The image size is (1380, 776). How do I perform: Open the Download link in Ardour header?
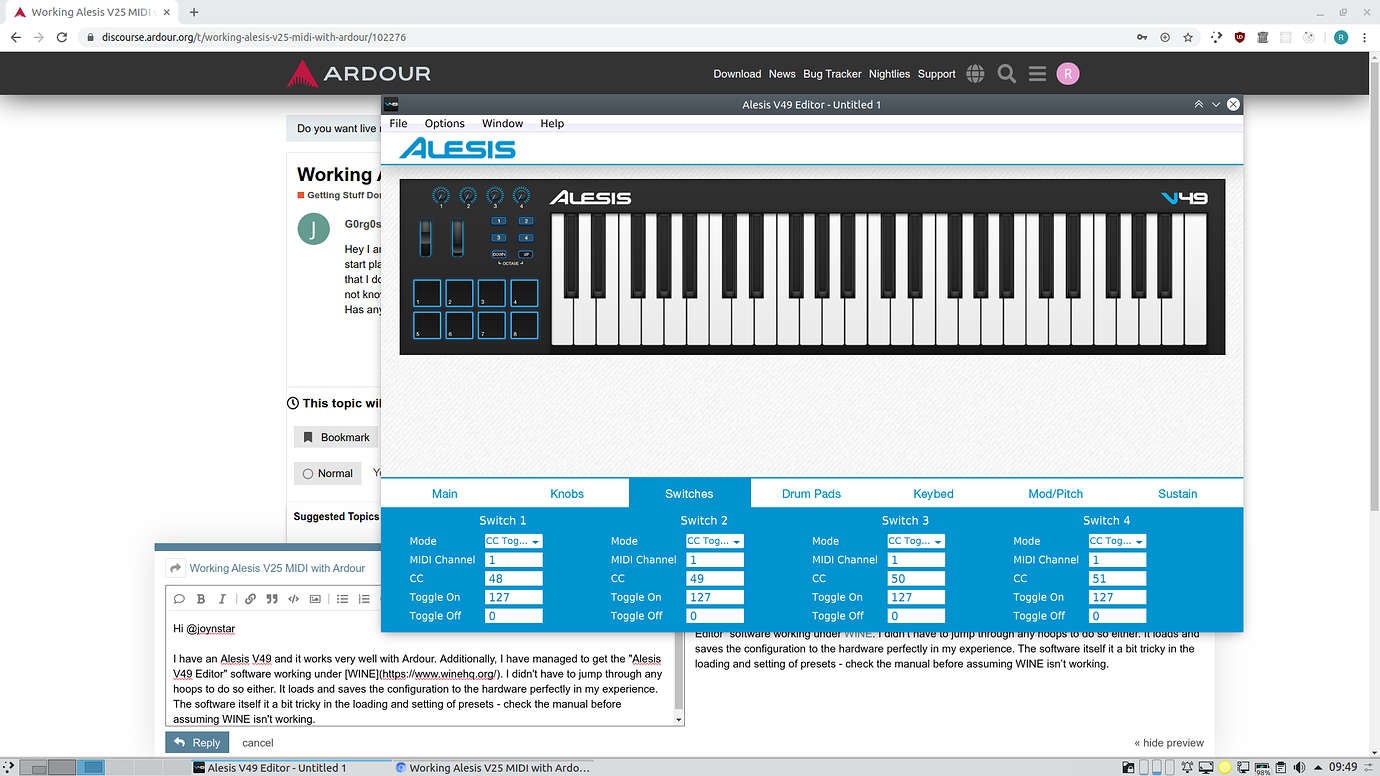[737, 74]
